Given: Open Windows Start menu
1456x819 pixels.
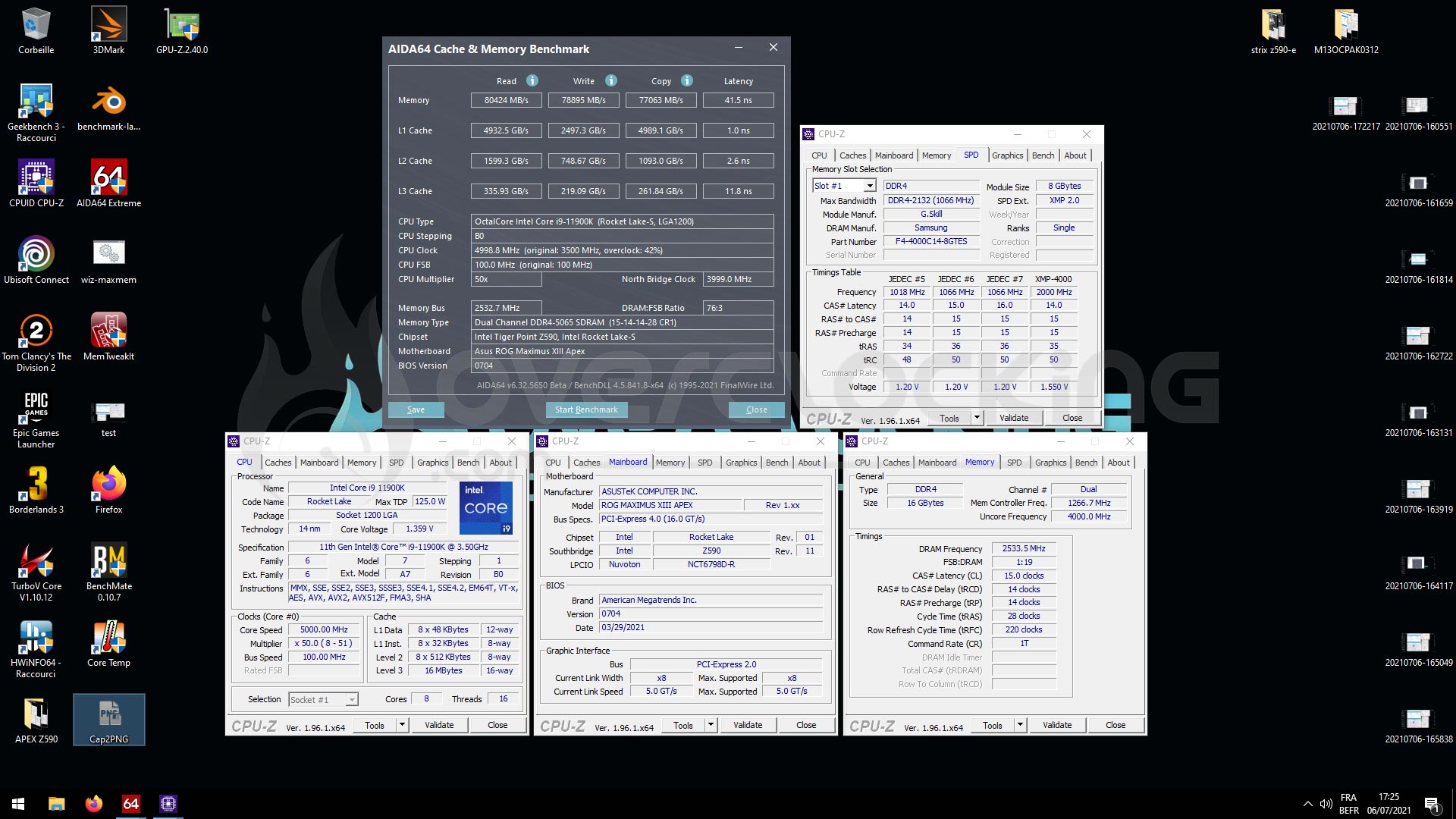Looking at the screenshot, I should (x=18, y=804).
